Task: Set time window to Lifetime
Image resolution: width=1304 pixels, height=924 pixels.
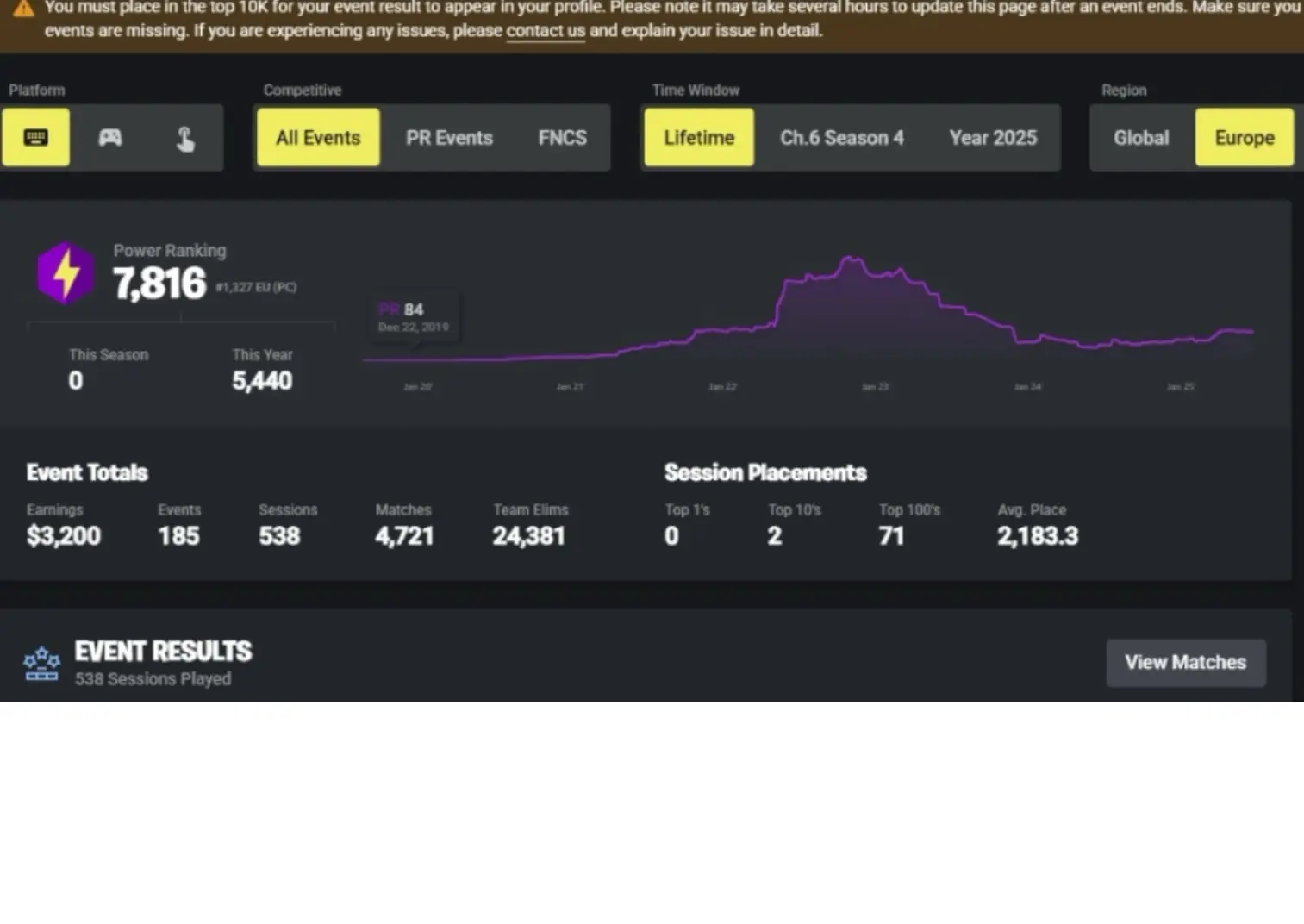Action: click(x=699, y=138)
